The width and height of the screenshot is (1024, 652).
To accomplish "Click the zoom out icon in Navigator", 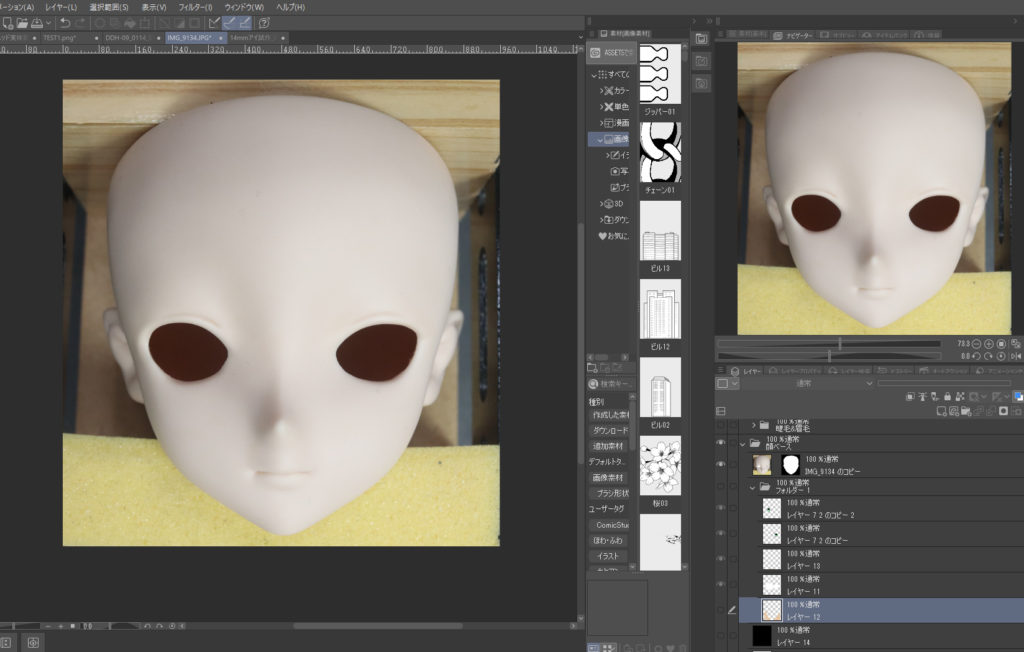I will (x=976, y=343).
